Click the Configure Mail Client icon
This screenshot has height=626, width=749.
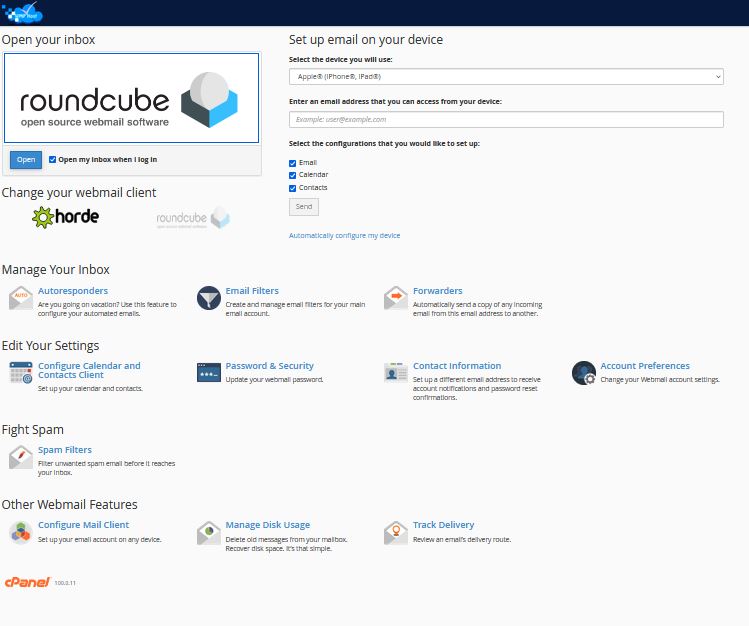(21, 532)
